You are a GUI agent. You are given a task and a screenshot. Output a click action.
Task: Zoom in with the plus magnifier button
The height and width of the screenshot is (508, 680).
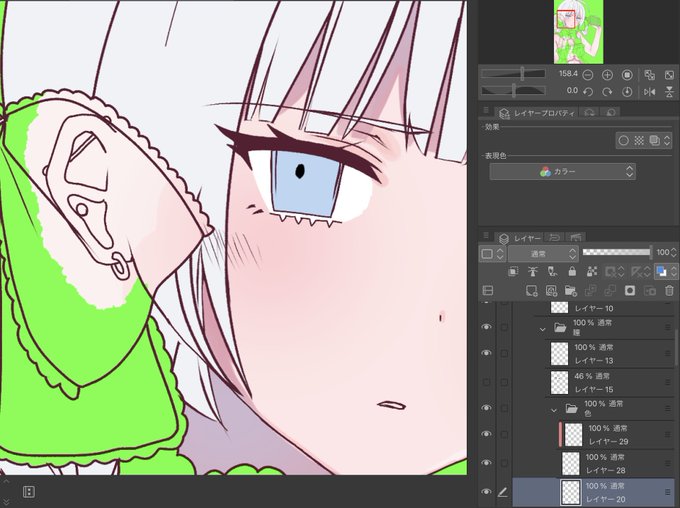point(607,75)
